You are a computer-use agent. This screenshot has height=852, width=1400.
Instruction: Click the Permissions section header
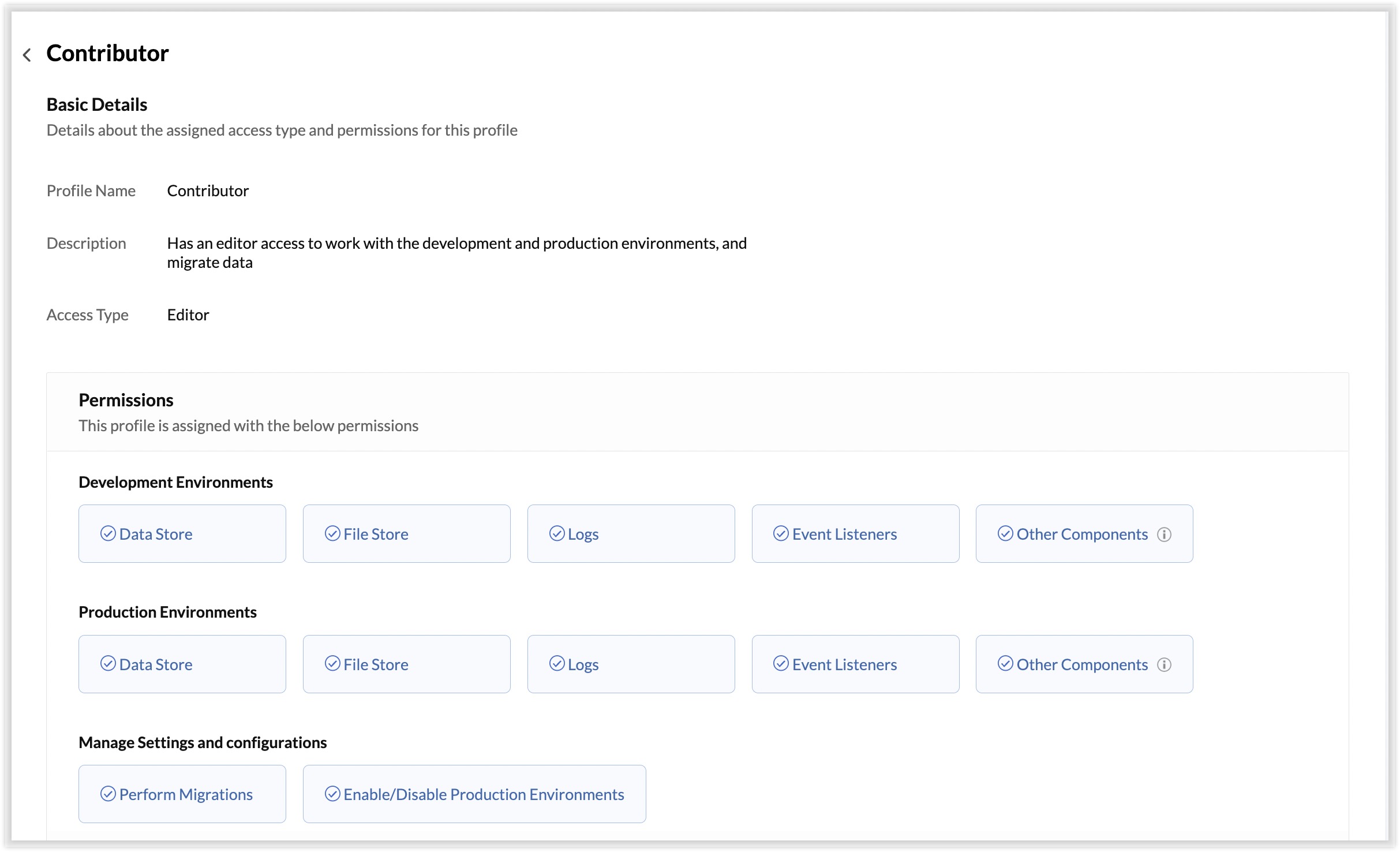tap(126, 400)
